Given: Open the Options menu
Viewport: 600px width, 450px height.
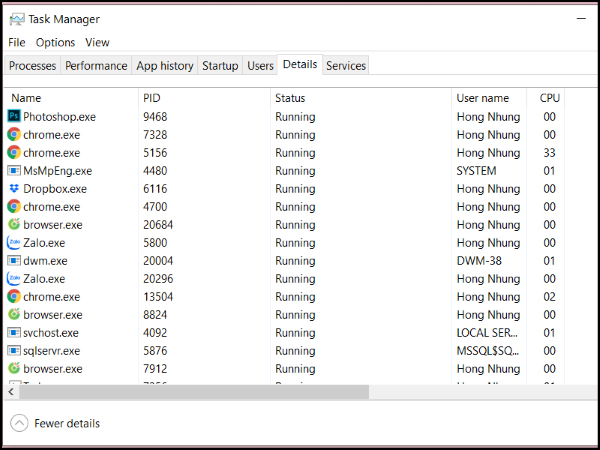Looking at the screenshot, I should (x=55, y=43).
